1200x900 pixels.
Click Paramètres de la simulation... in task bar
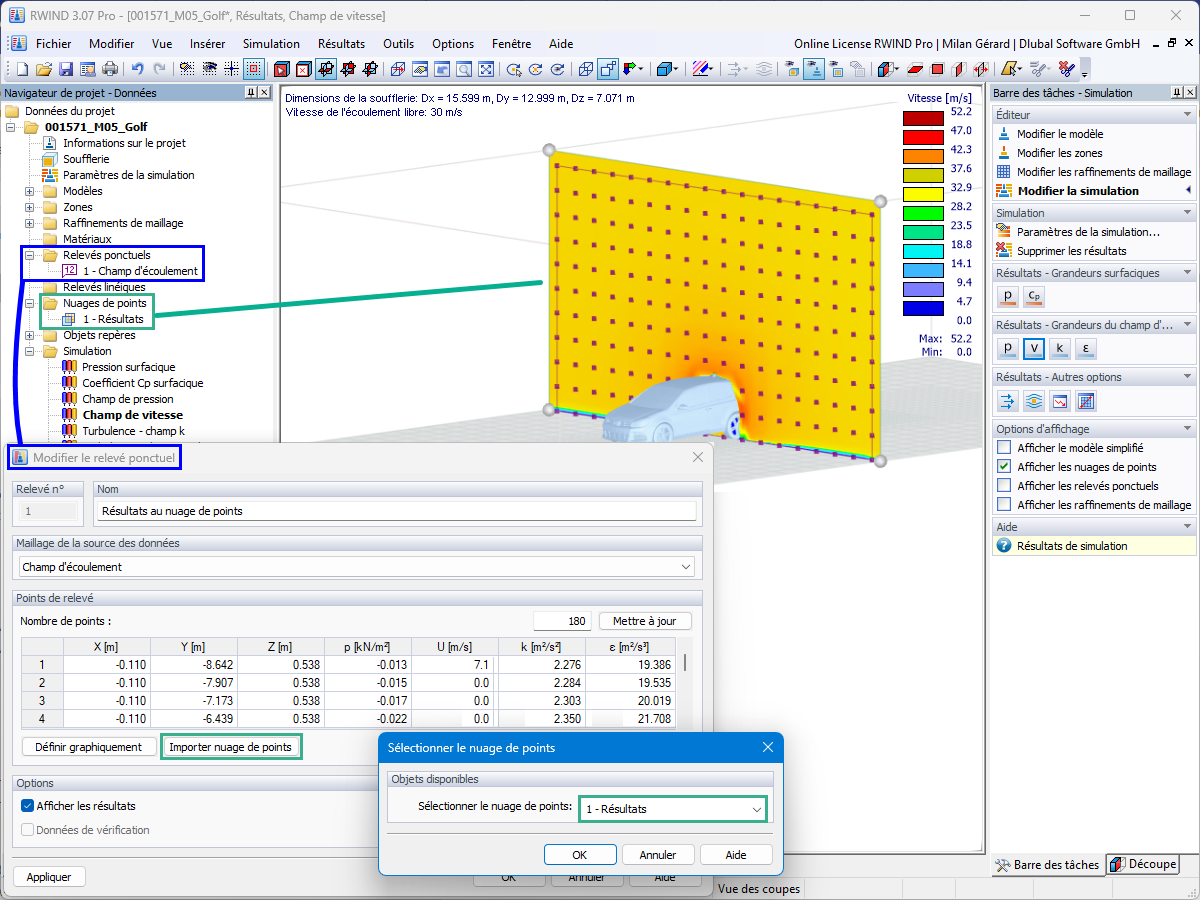(1088, 232)
